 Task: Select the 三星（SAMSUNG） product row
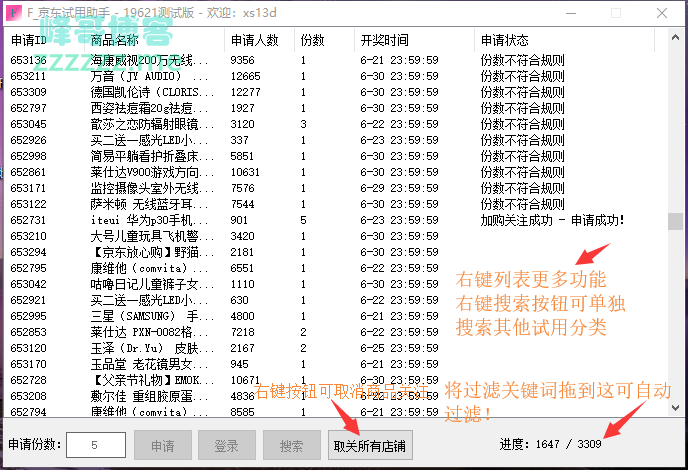(150, 316)
